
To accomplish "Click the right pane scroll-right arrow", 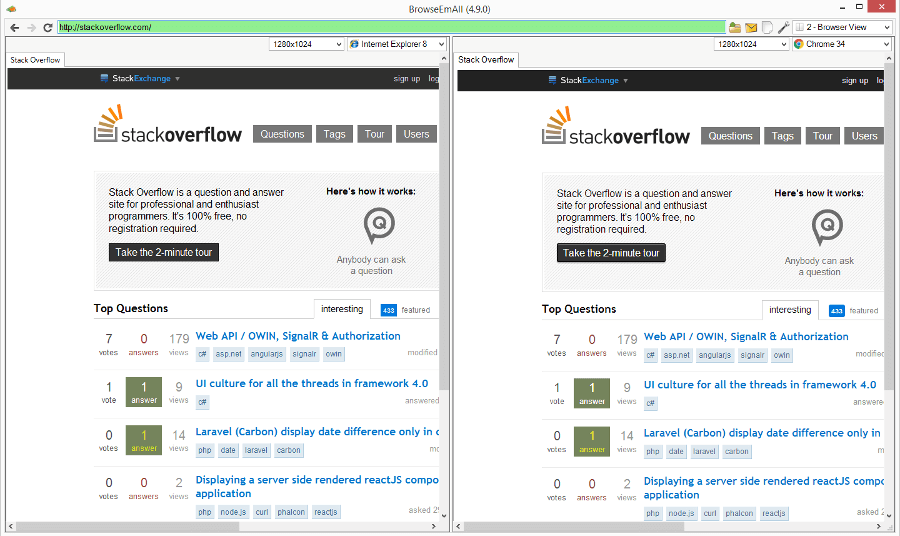I will (x=879, y=526).
